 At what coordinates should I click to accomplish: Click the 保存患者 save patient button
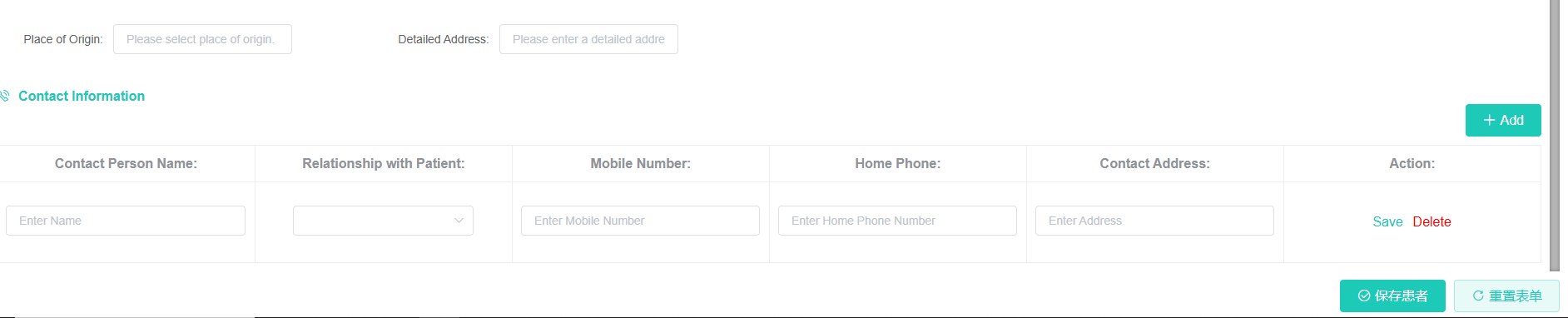[x=1392, y=296]
